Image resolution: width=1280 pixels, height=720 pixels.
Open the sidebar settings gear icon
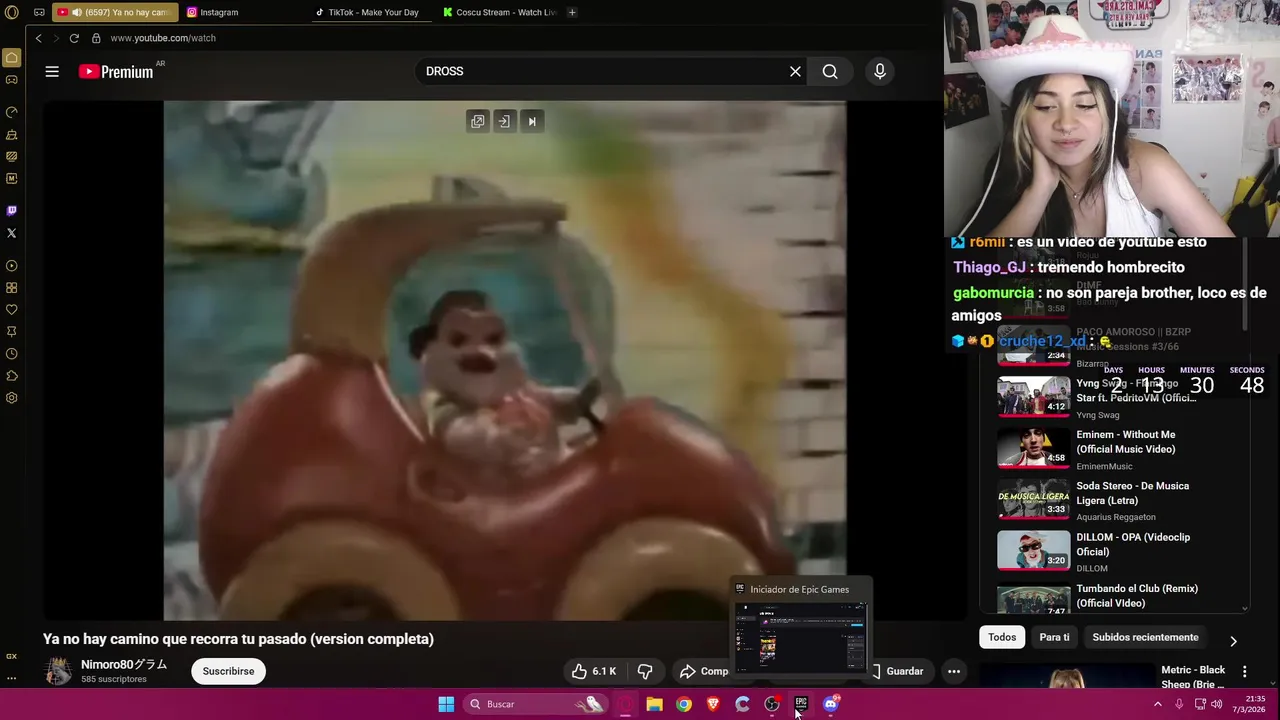pyautogui.click(x=11, y=398)
